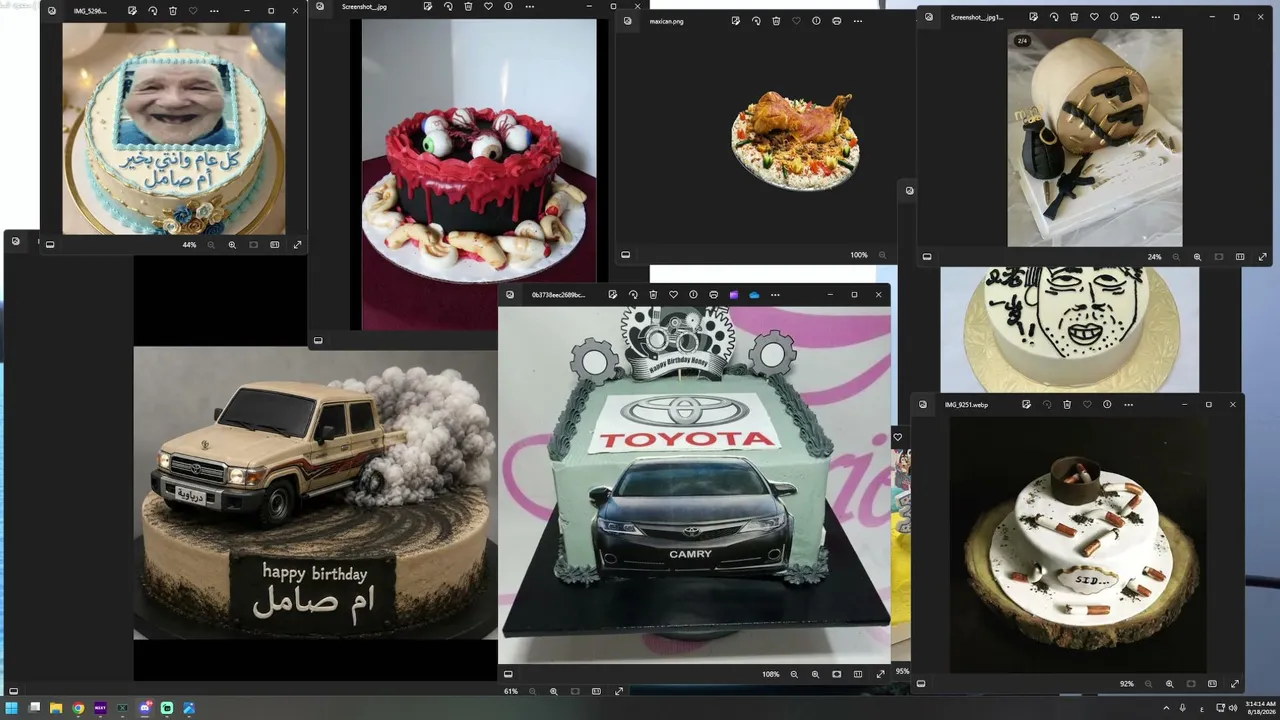The height and width of the screenshot is (720, 1280).
Task: Open more options in the Screenshot_.jpg window
Action: [529, 7]
